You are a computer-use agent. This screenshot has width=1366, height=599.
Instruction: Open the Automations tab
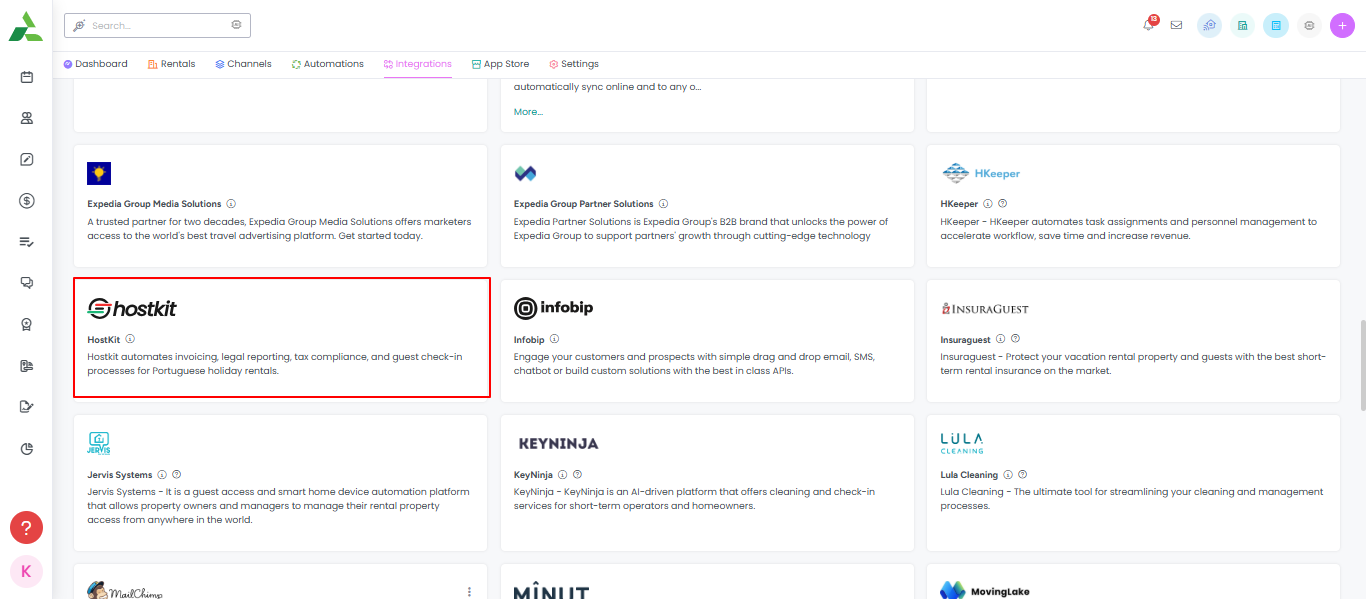pos(327,64)
